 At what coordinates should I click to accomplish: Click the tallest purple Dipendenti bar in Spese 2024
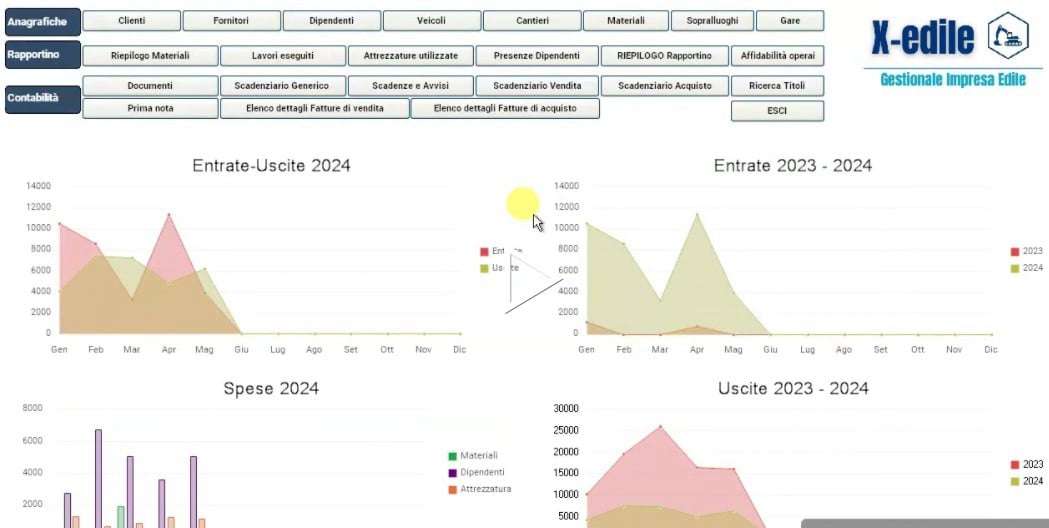[x=98, y=478]
